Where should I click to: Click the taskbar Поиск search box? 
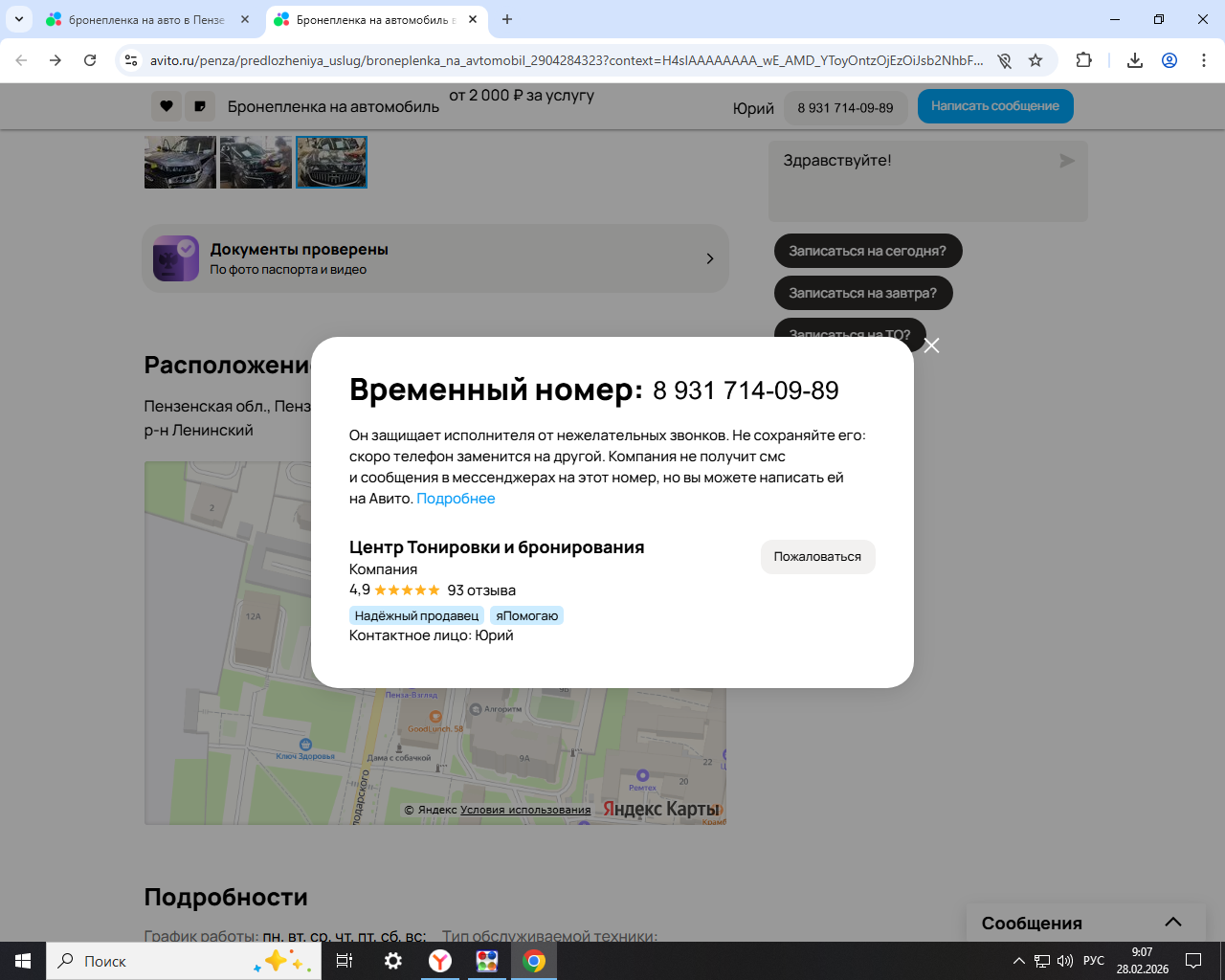point(184,961)
